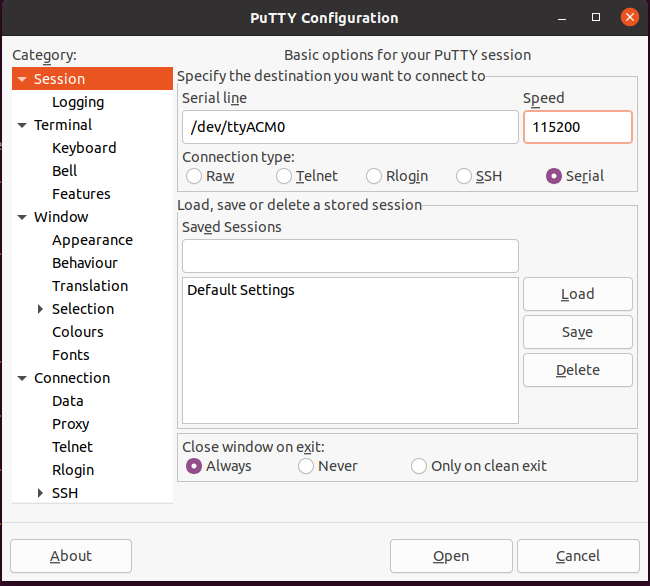The height and width of the screenshot is (586, 650).
Task: Select Only on clean exit option
Action: (419, 466)
